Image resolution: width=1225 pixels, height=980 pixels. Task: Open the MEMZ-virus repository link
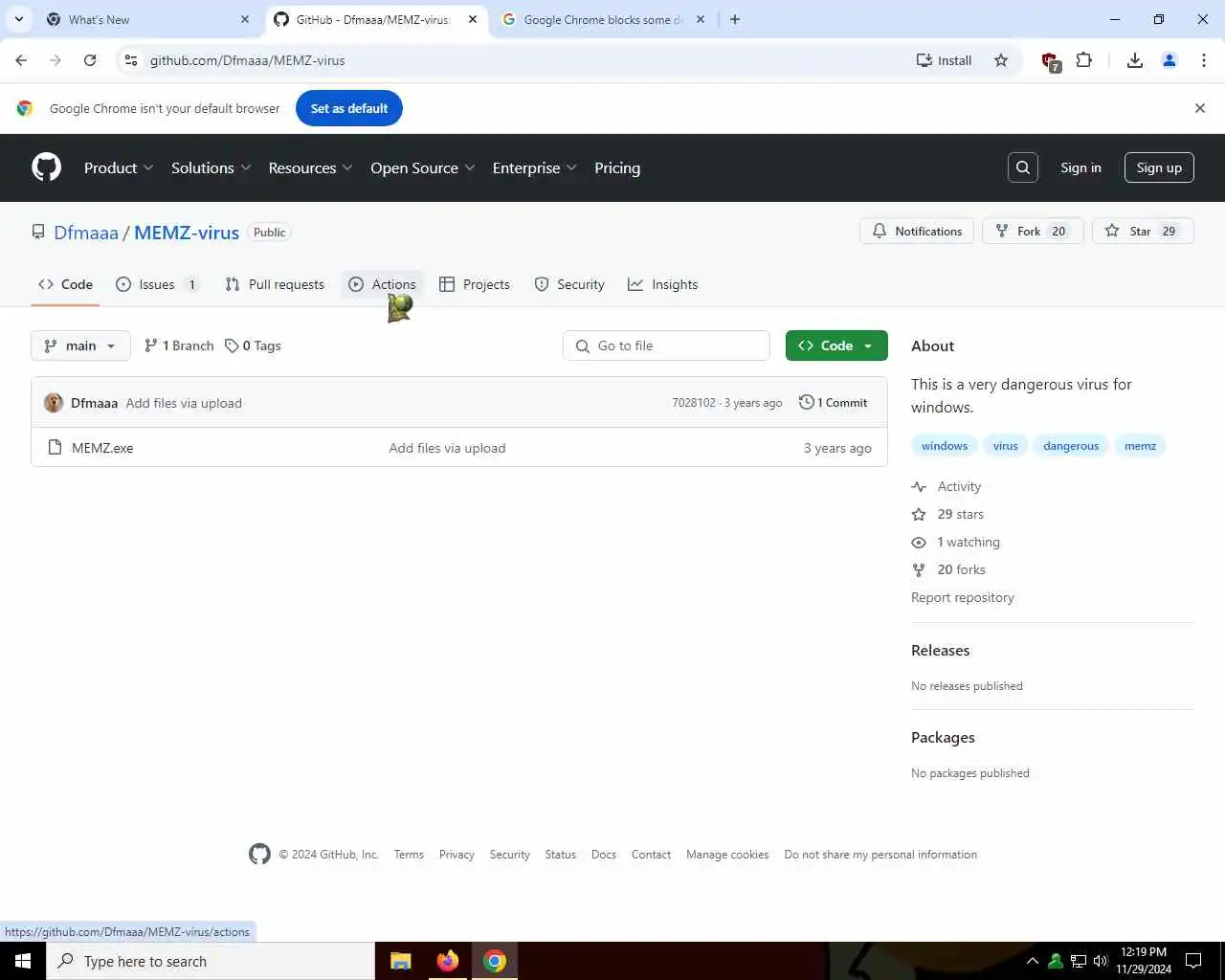click(x=187, y=233)
